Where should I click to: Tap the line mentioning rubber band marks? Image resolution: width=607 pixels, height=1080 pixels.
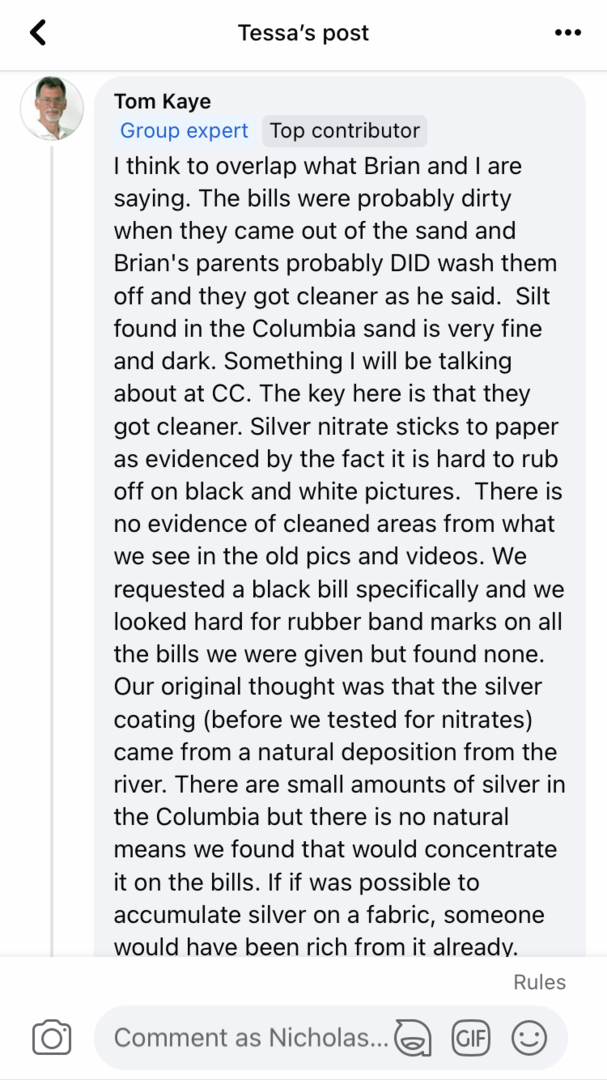pyautogui.click(x=338, y=622)
